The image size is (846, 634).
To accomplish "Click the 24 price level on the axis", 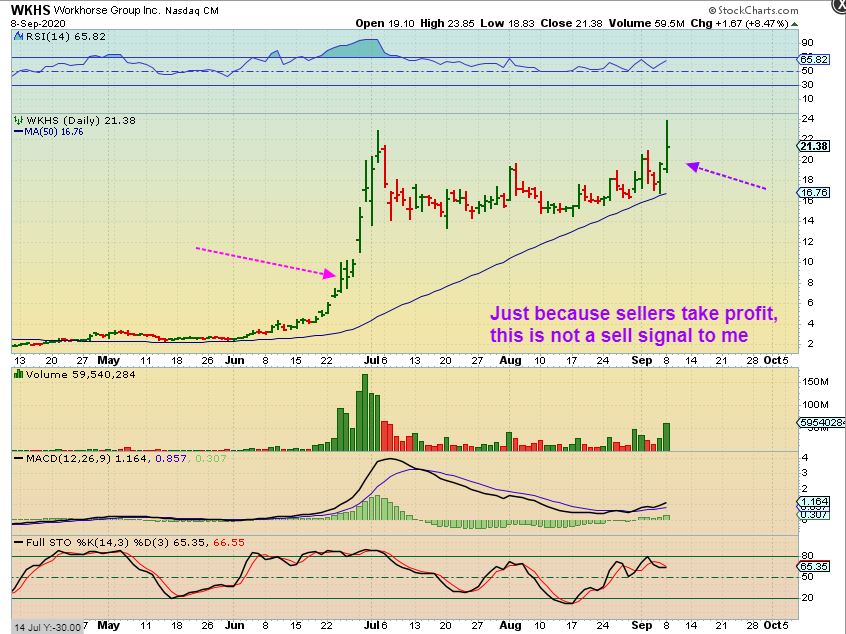I will tap(807, 119).
